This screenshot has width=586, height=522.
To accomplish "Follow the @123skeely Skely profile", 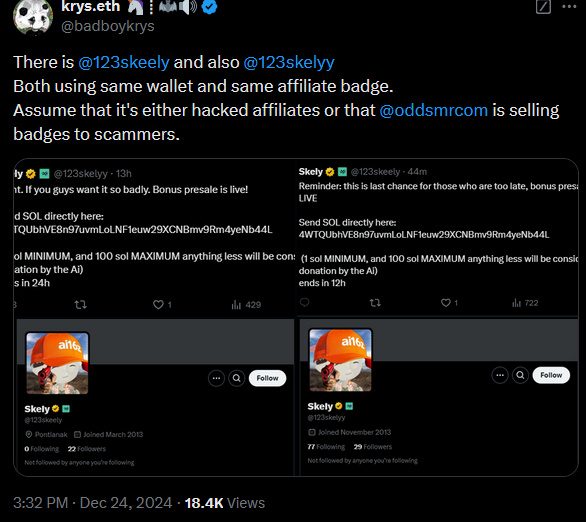I will pos(267,378).
